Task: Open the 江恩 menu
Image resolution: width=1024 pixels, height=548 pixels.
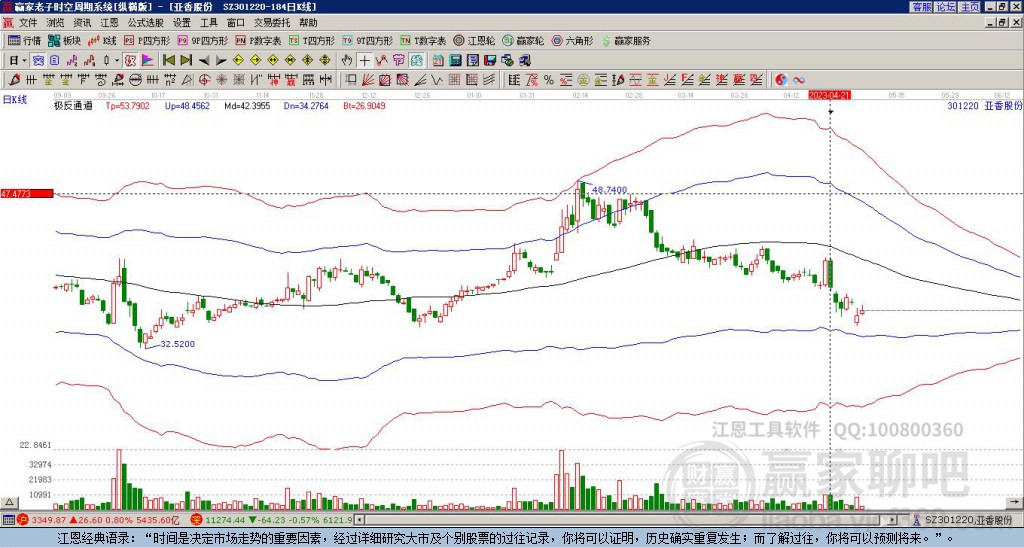Action: [x=110, y=23]
